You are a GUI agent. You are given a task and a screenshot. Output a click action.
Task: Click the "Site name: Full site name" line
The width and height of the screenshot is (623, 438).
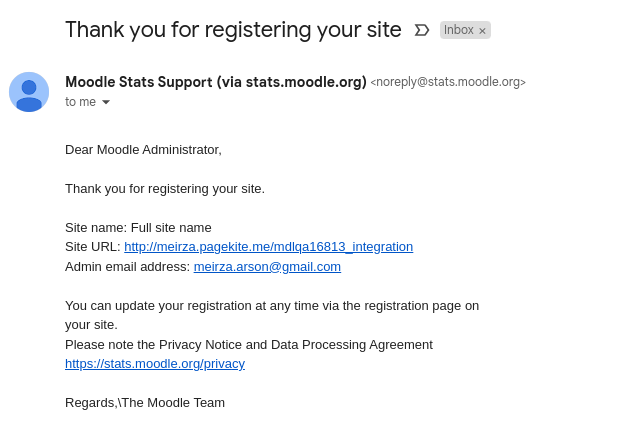[x=138, y=228]
